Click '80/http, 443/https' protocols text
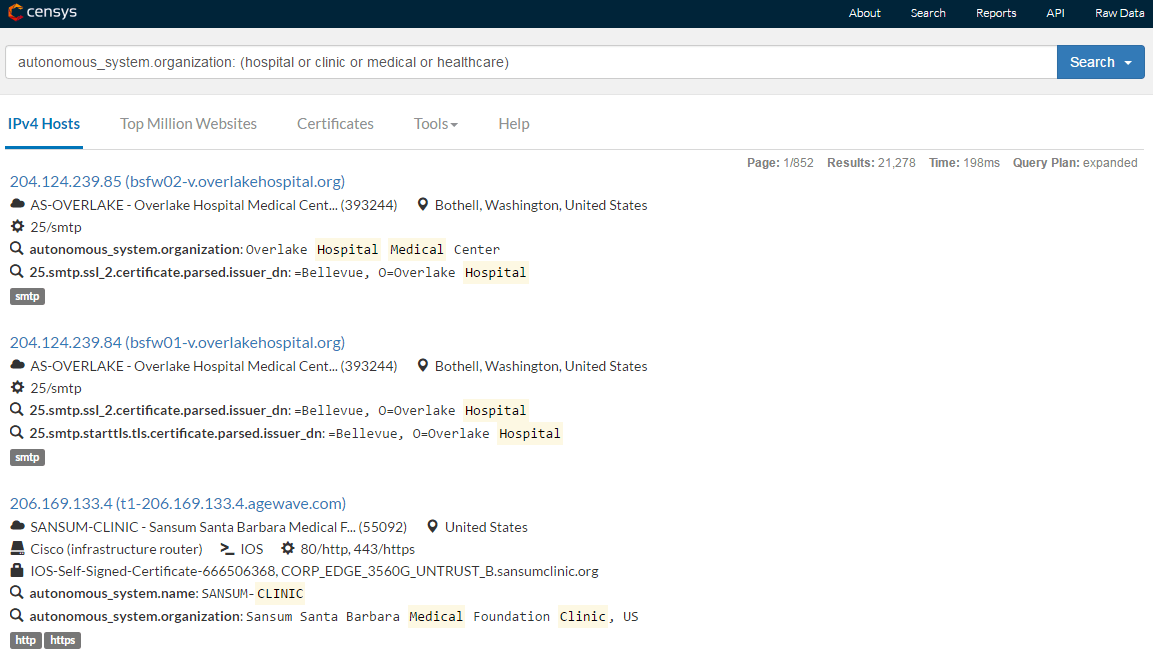 click(357, 550)
